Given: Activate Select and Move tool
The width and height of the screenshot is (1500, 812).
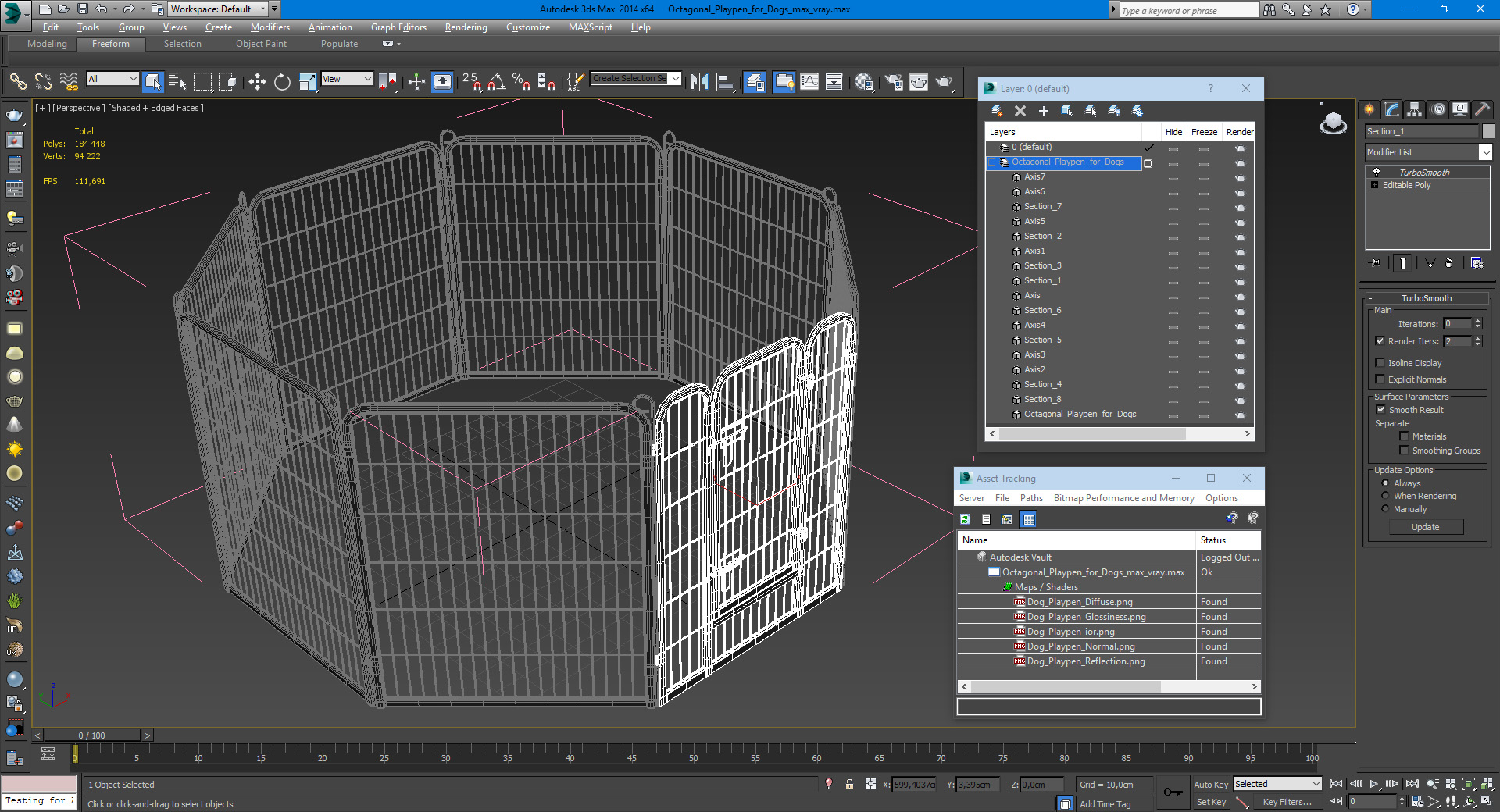Looking at the screenshot, I should click(257, 81).
